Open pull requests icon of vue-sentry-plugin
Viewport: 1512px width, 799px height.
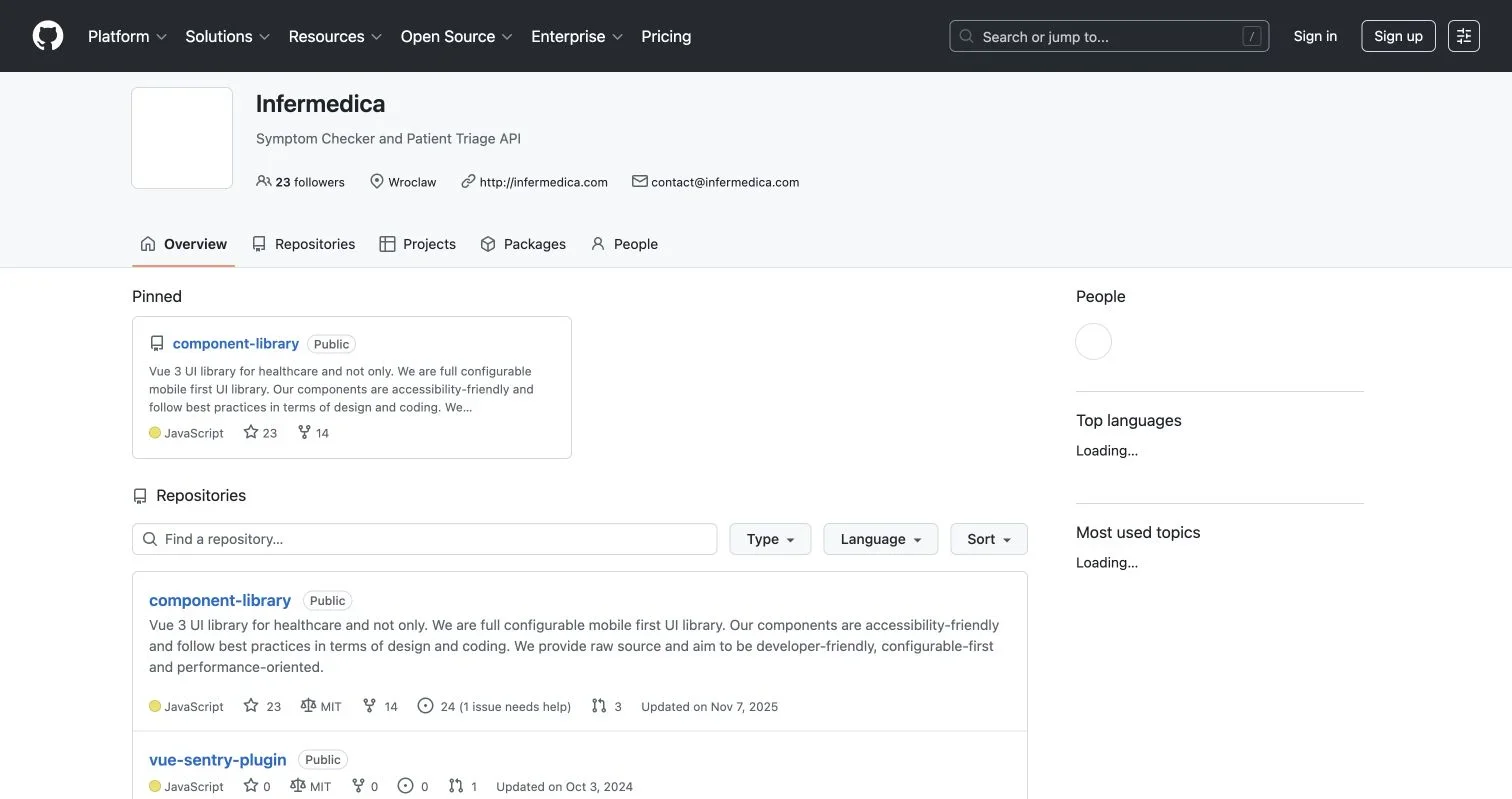coord(456,786)
